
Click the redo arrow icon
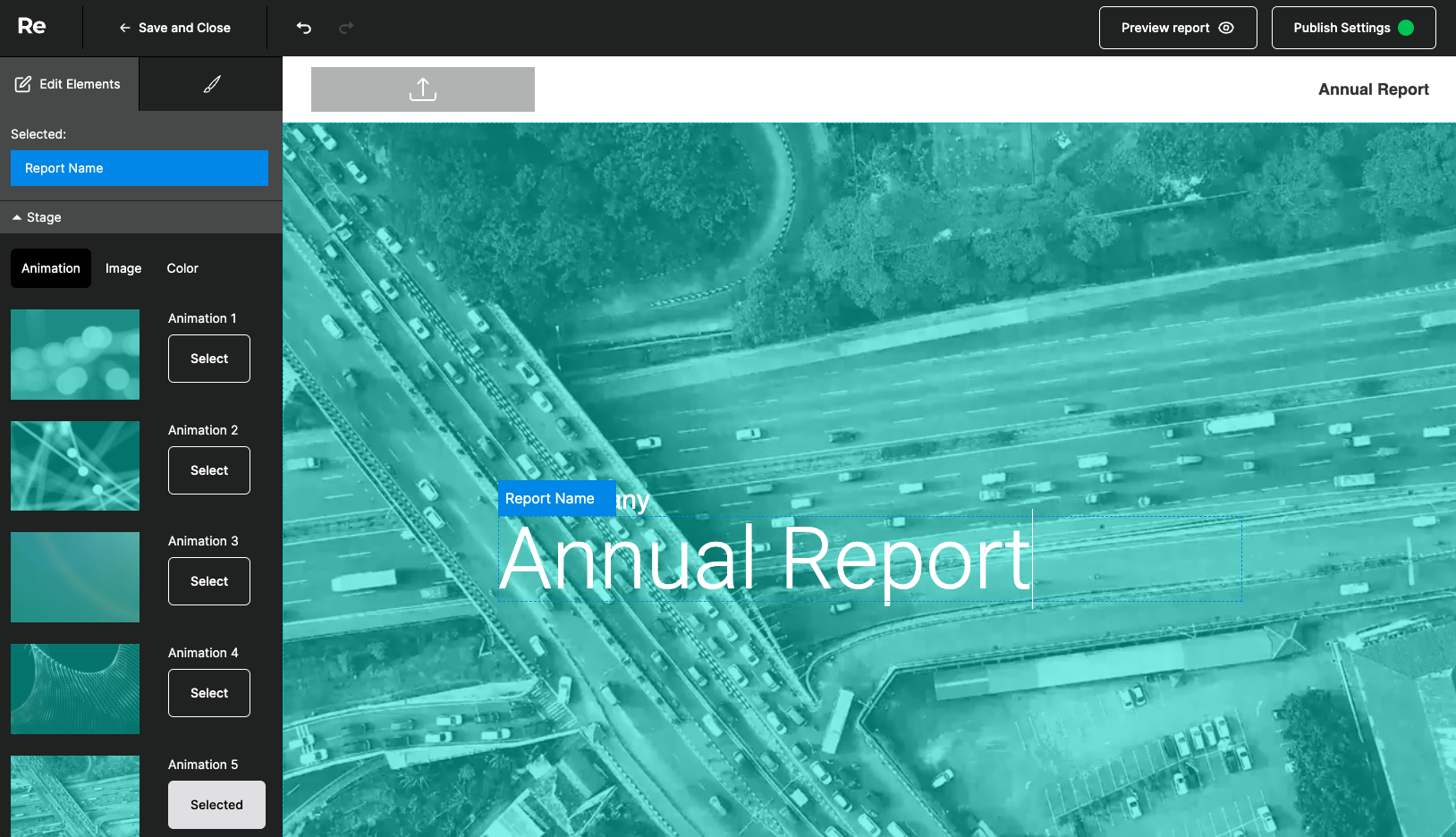coord(346,28)
